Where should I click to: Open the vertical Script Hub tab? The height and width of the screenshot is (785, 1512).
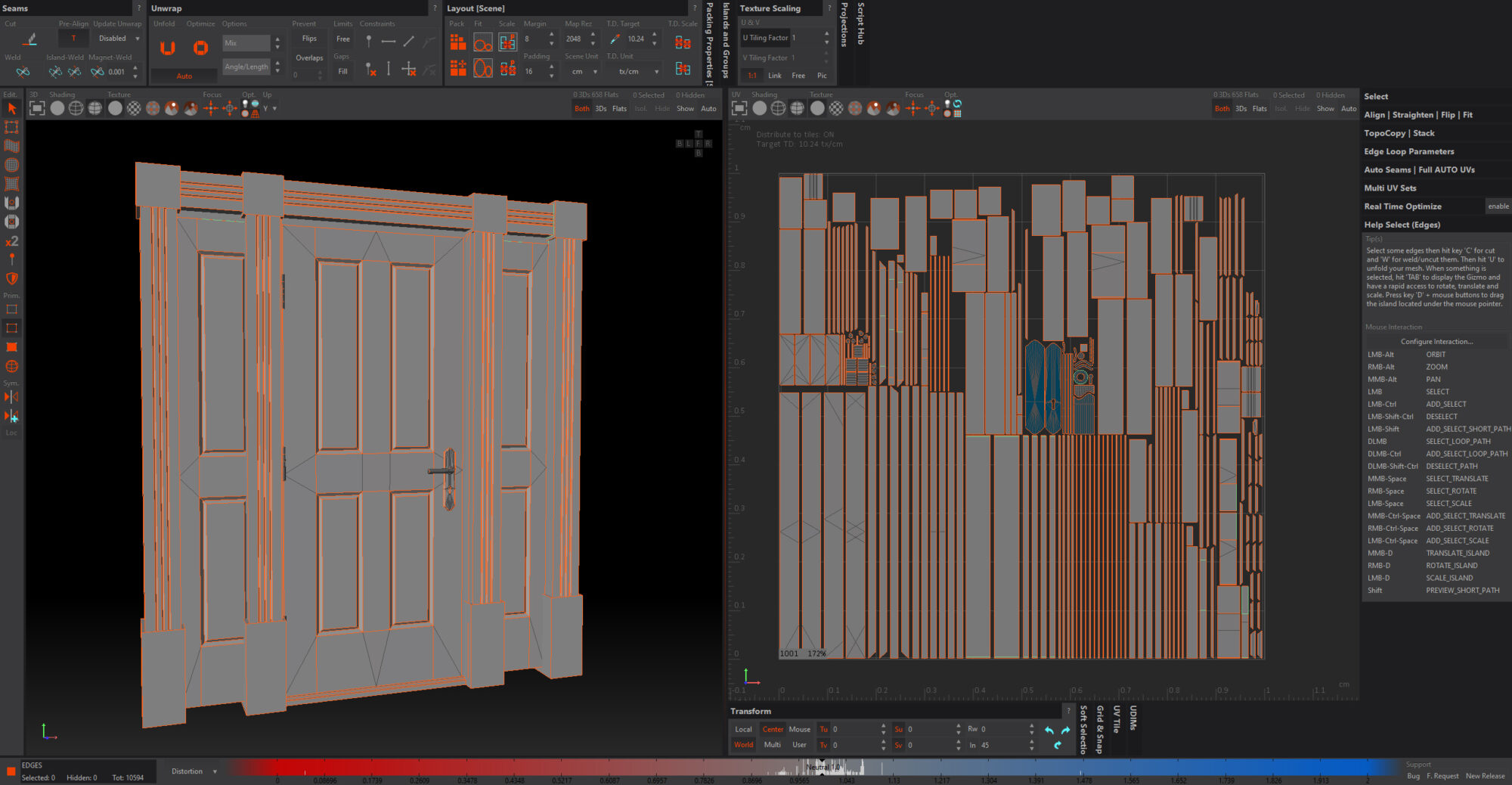click(x=860, y=24)
